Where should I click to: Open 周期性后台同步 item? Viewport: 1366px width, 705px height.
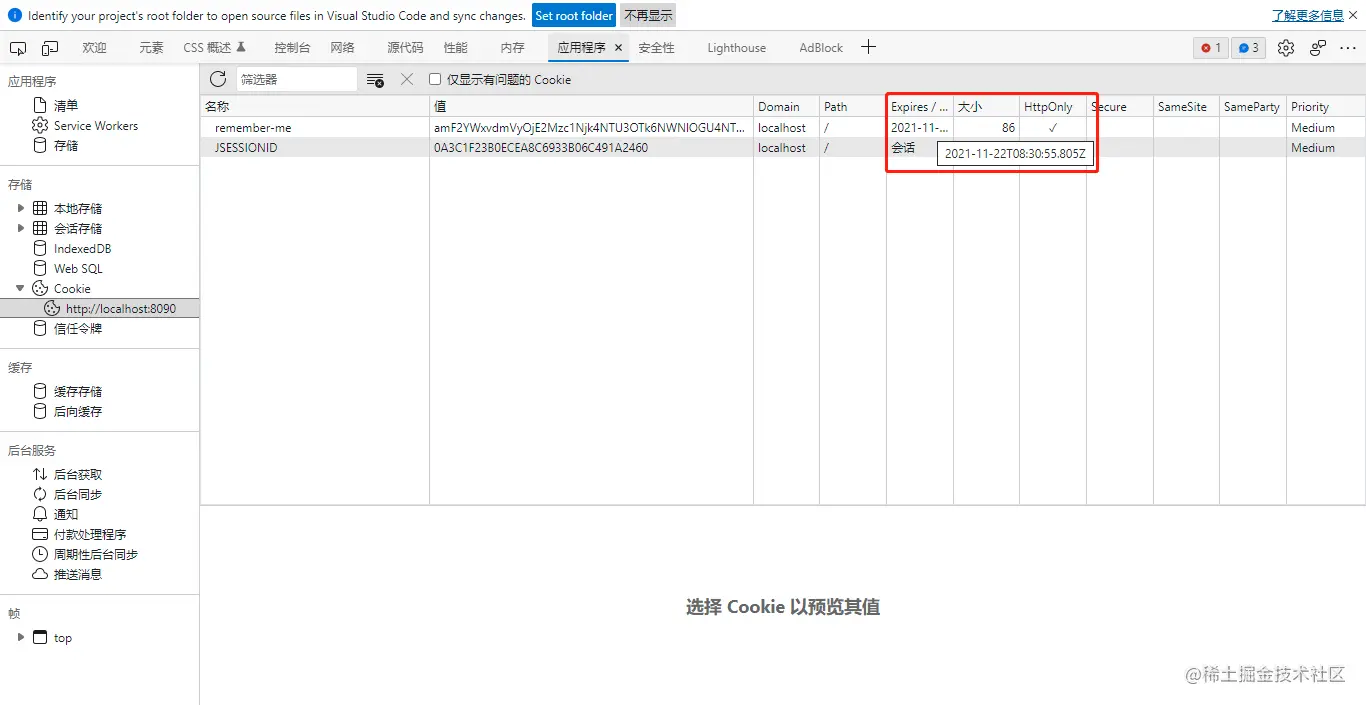[x=96, y=554]
